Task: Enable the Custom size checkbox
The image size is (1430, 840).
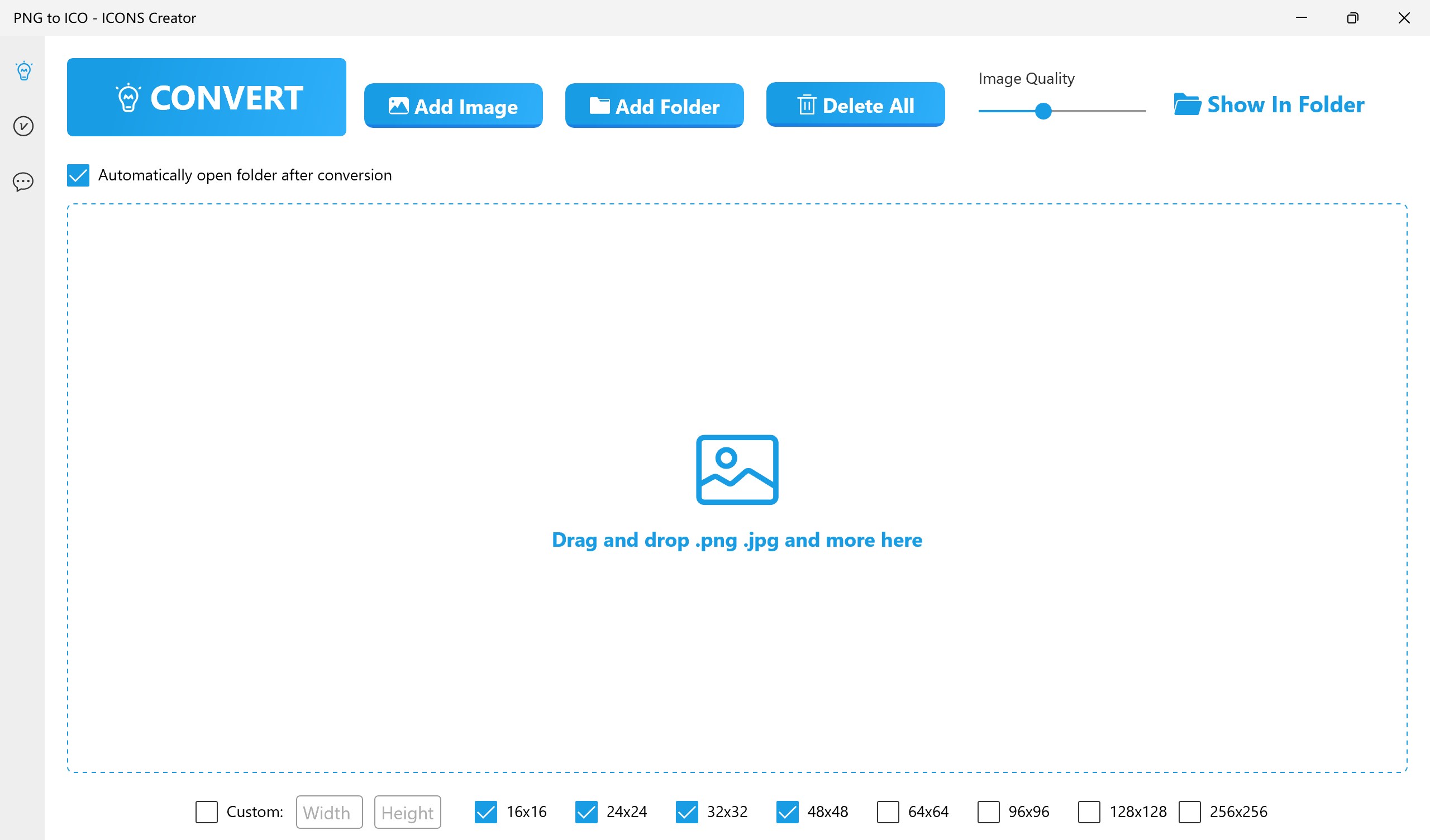Action: [x=207, y=812]
